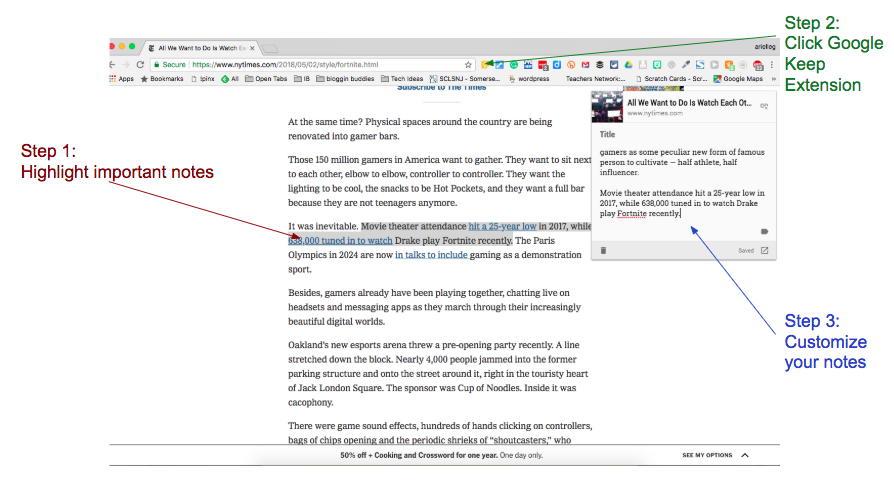Reload the page
Viewport: 894px width, 481px height.
pos(140,64)
